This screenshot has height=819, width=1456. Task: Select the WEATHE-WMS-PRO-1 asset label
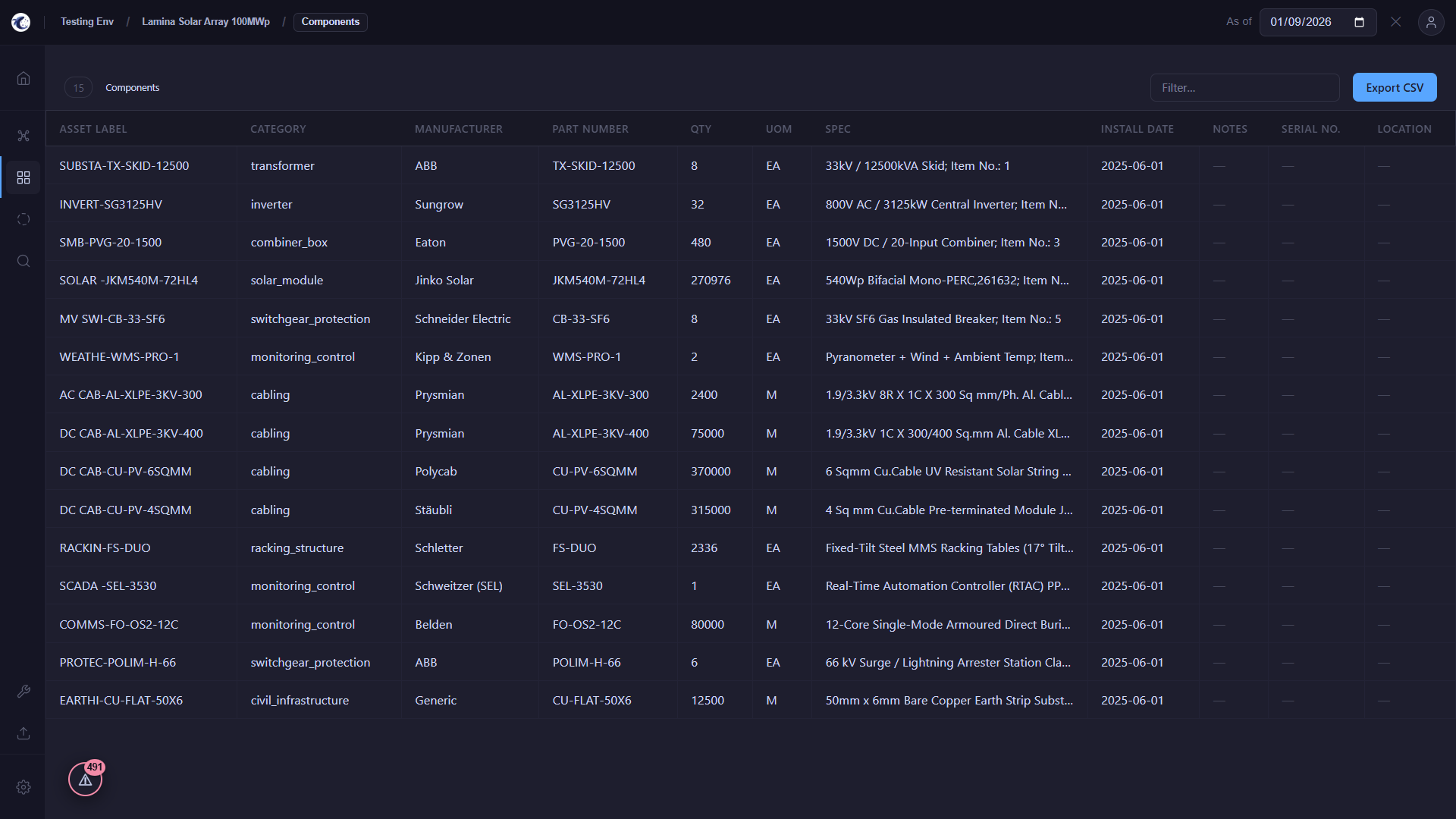(120, 356)
